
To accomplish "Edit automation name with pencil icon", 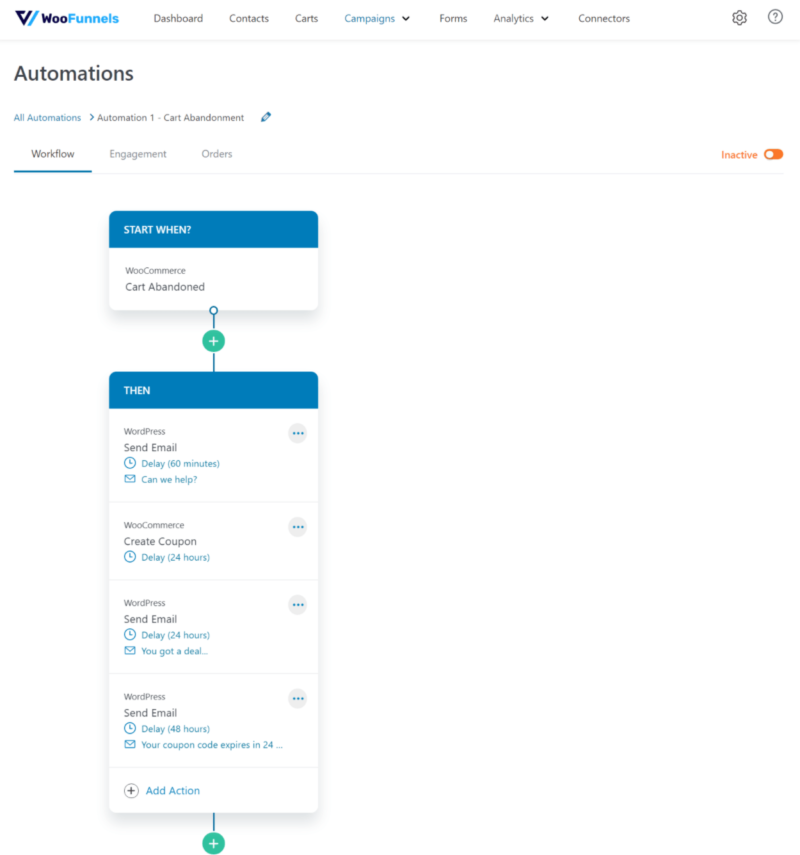I will (x=266, y=117).
